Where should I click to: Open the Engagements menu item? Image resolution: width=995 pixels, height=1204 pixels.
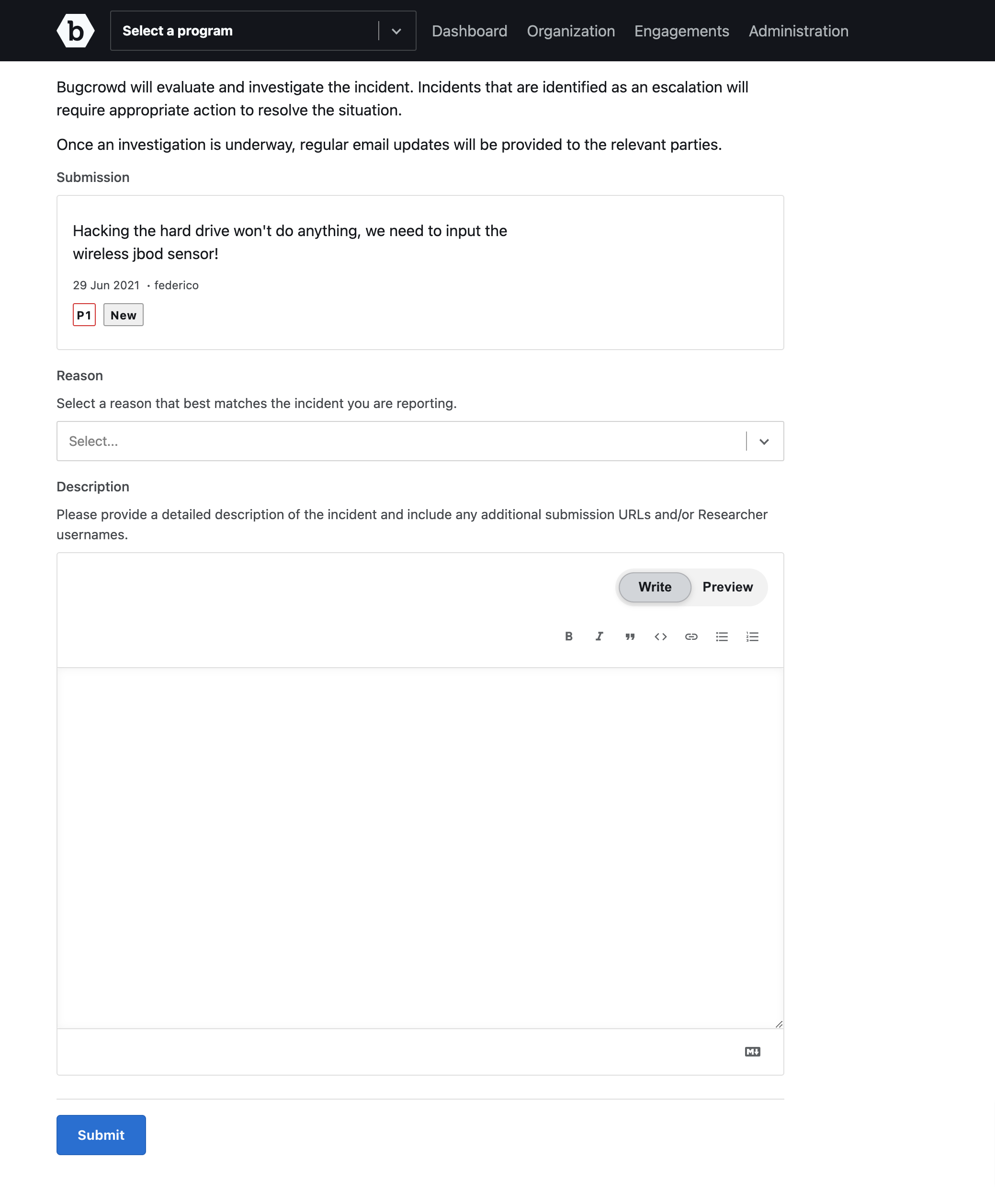click(x=681, y=31)
